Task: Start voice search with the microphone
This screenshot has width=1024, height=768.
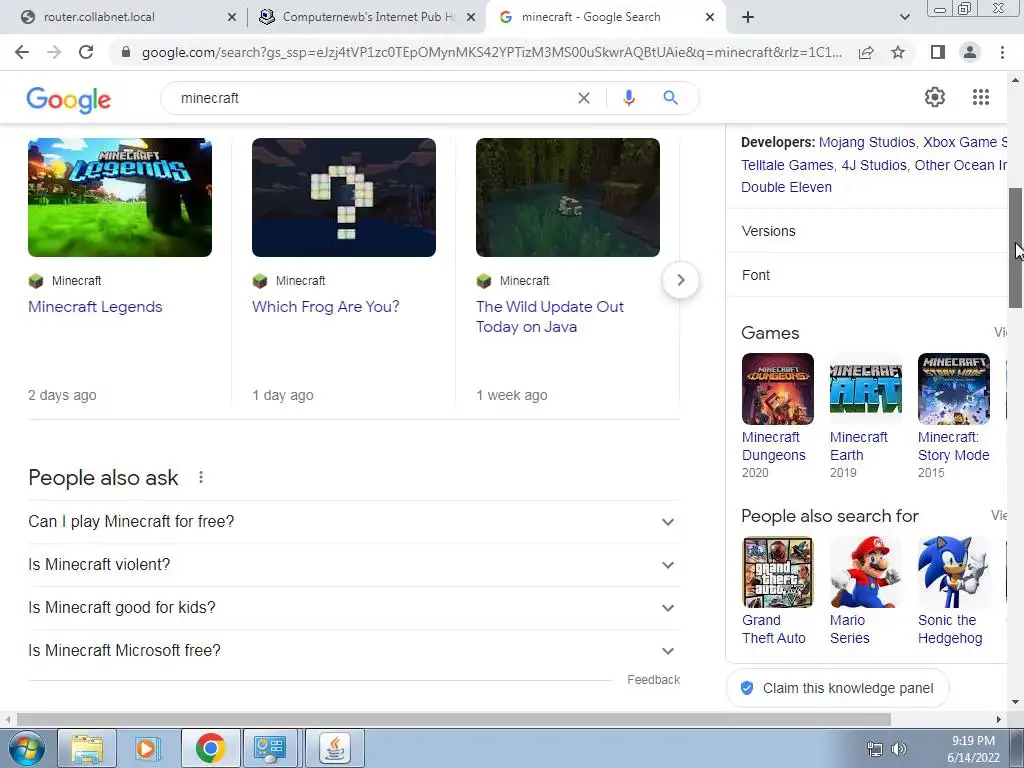Action: (628, 98)
